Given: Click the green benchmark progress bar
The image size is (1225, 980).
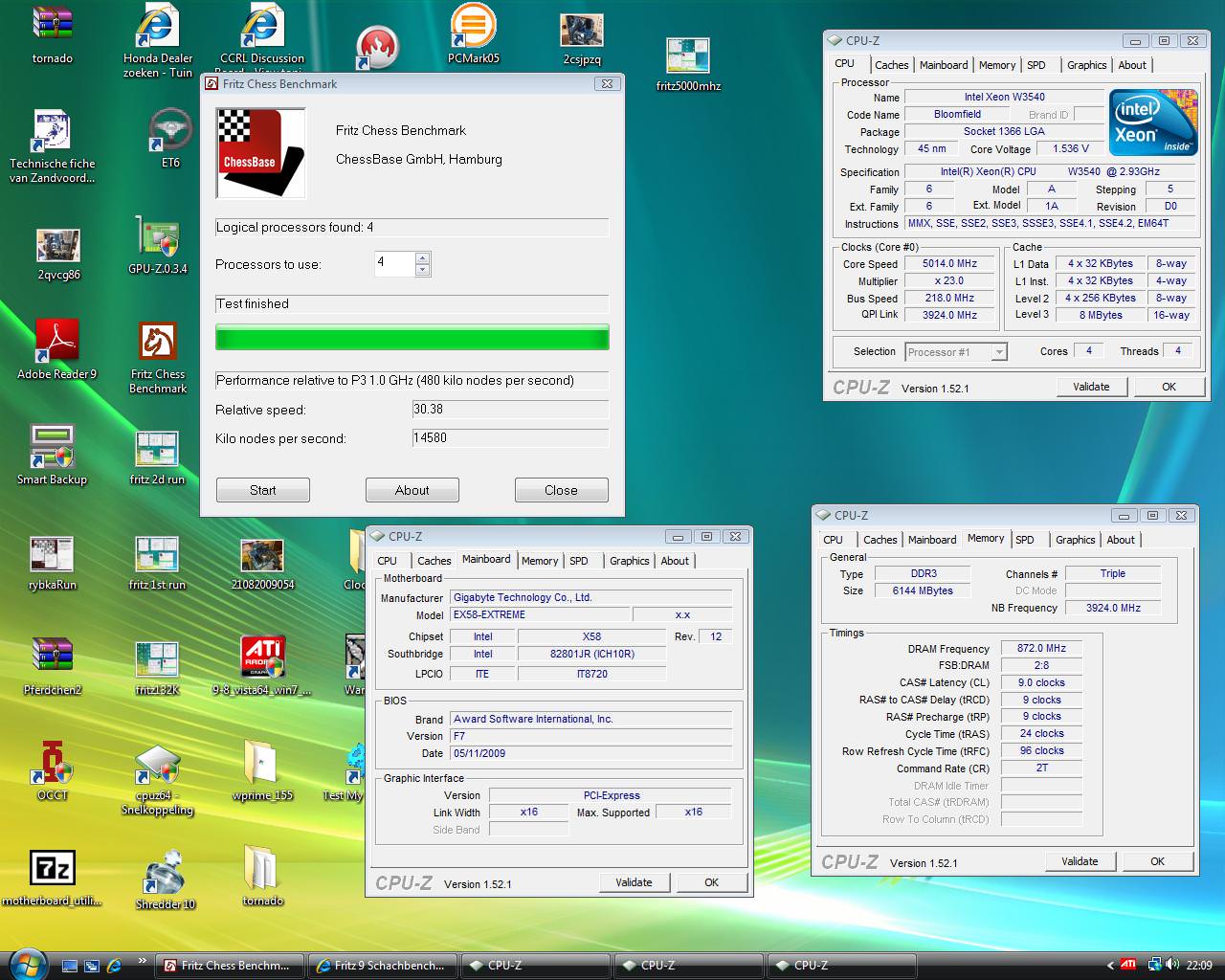Looking at the screenshot, I should [412, 338].
